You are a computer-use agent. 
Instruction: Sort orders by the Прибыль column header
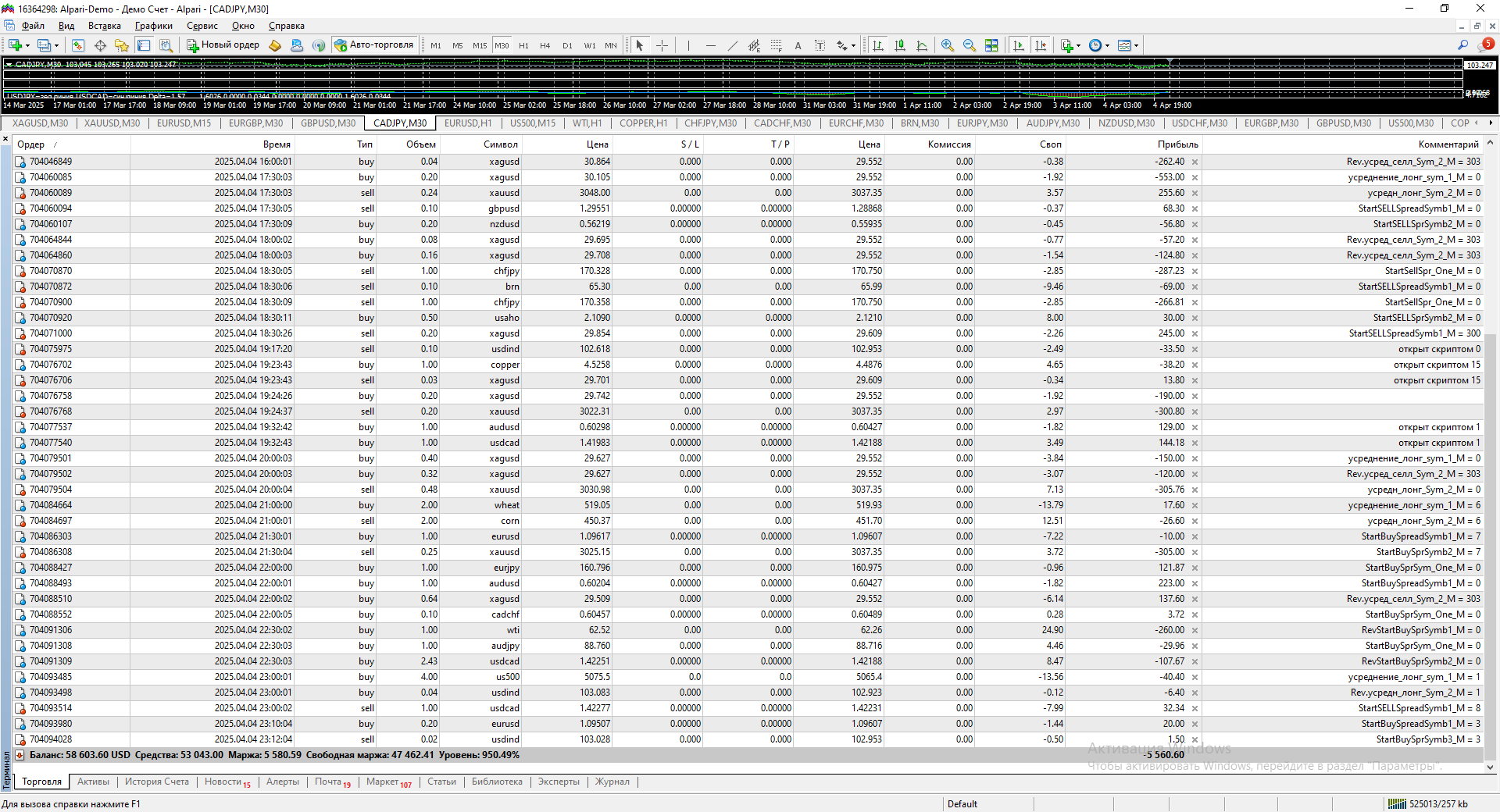point(1177,144)
